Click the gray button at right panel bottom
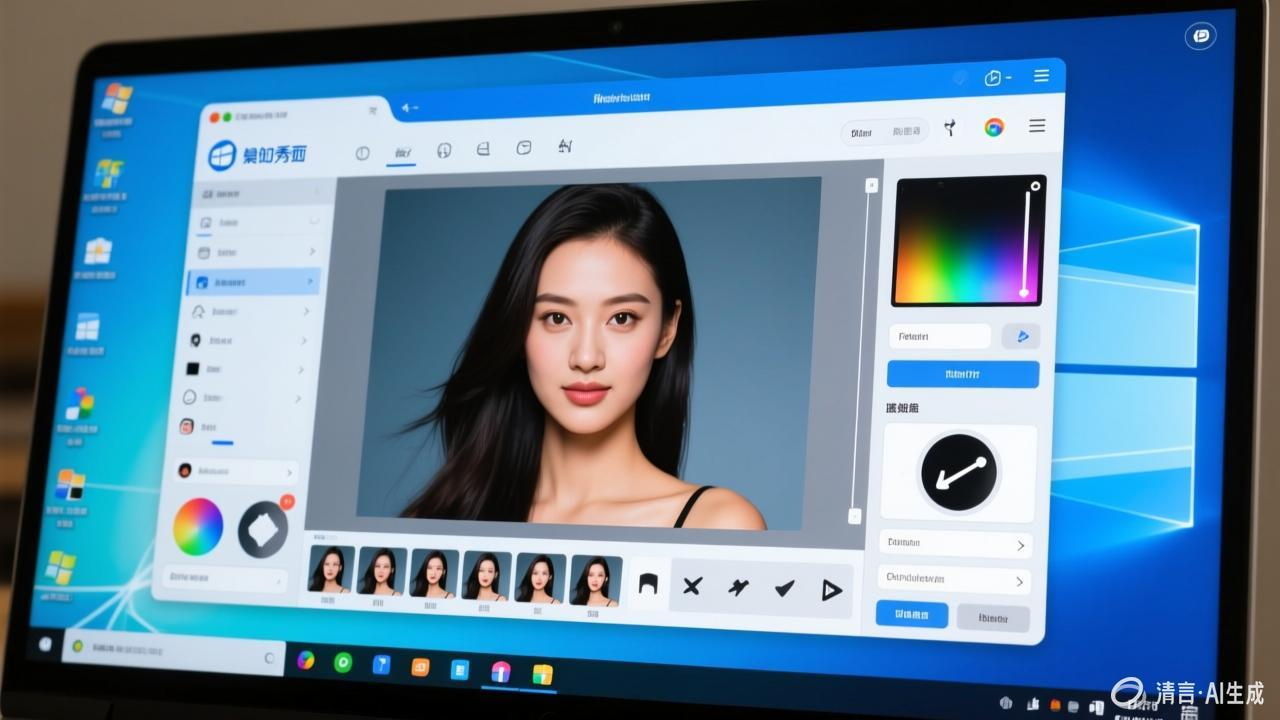The image size is (1280, 720). (992, 618)
